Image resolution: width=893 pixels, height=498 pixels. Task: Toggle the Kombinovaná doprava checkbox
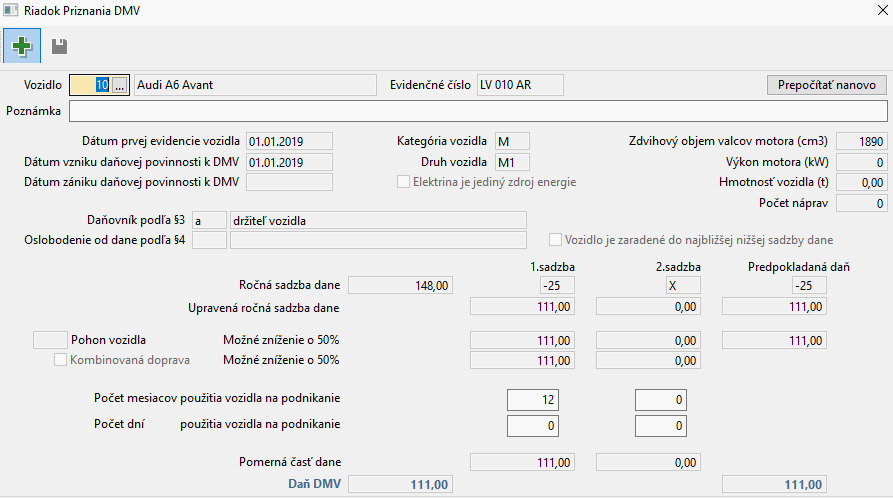pyautogui.click(x=60, y=360)
